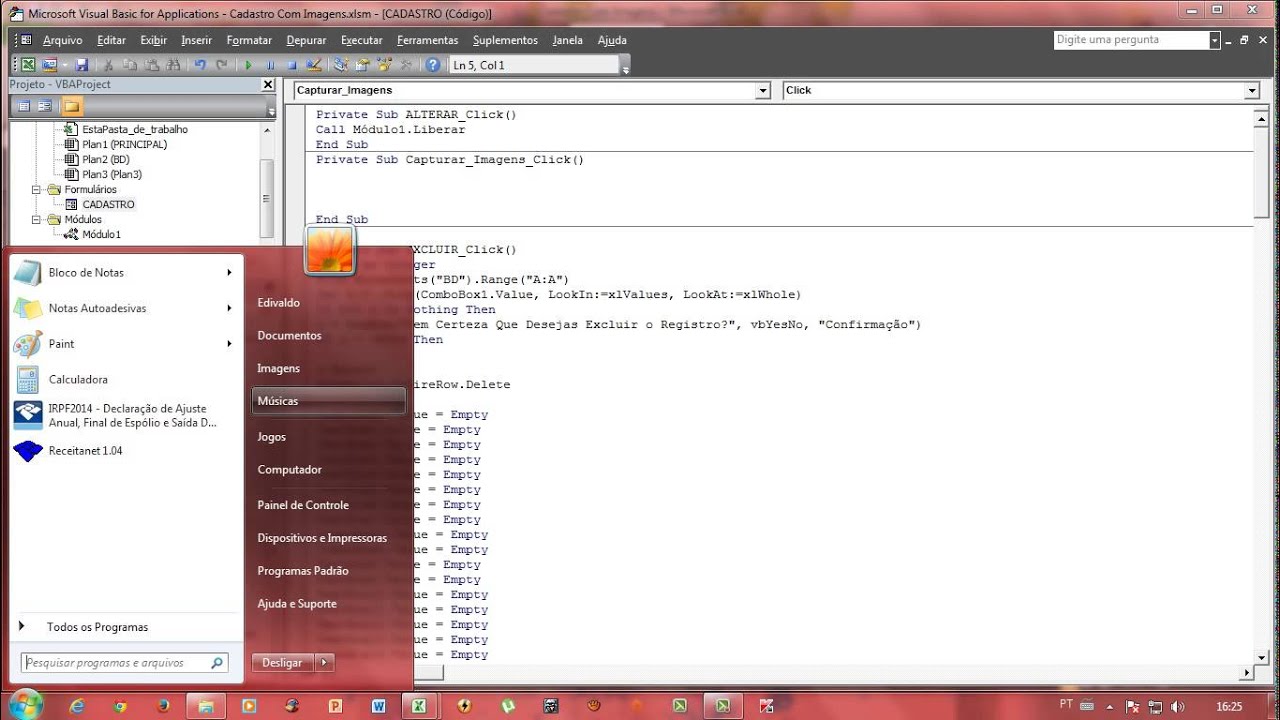Toggle Folders icon in Project panel
The image size is (1280, 720).
[72, 105]
